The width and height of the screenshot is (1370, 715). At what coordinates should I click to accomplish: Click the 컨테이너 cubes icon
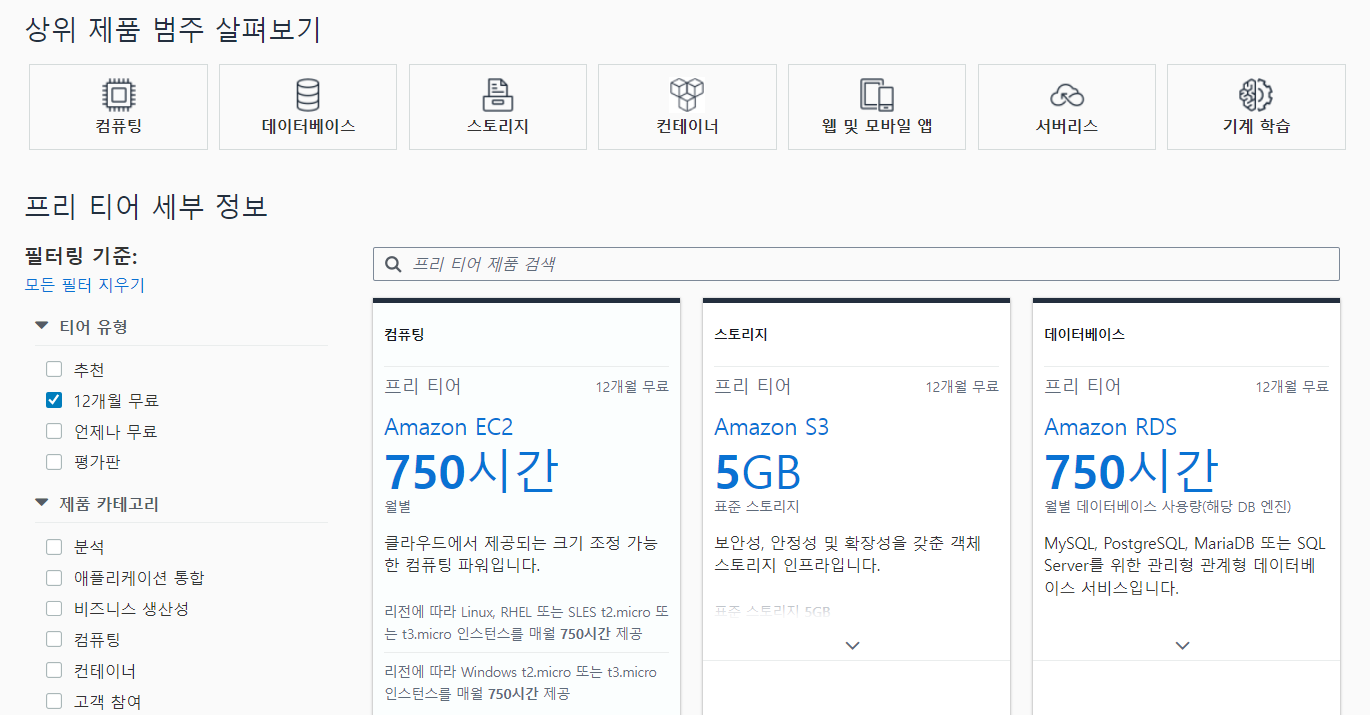(x=687, y=95)
